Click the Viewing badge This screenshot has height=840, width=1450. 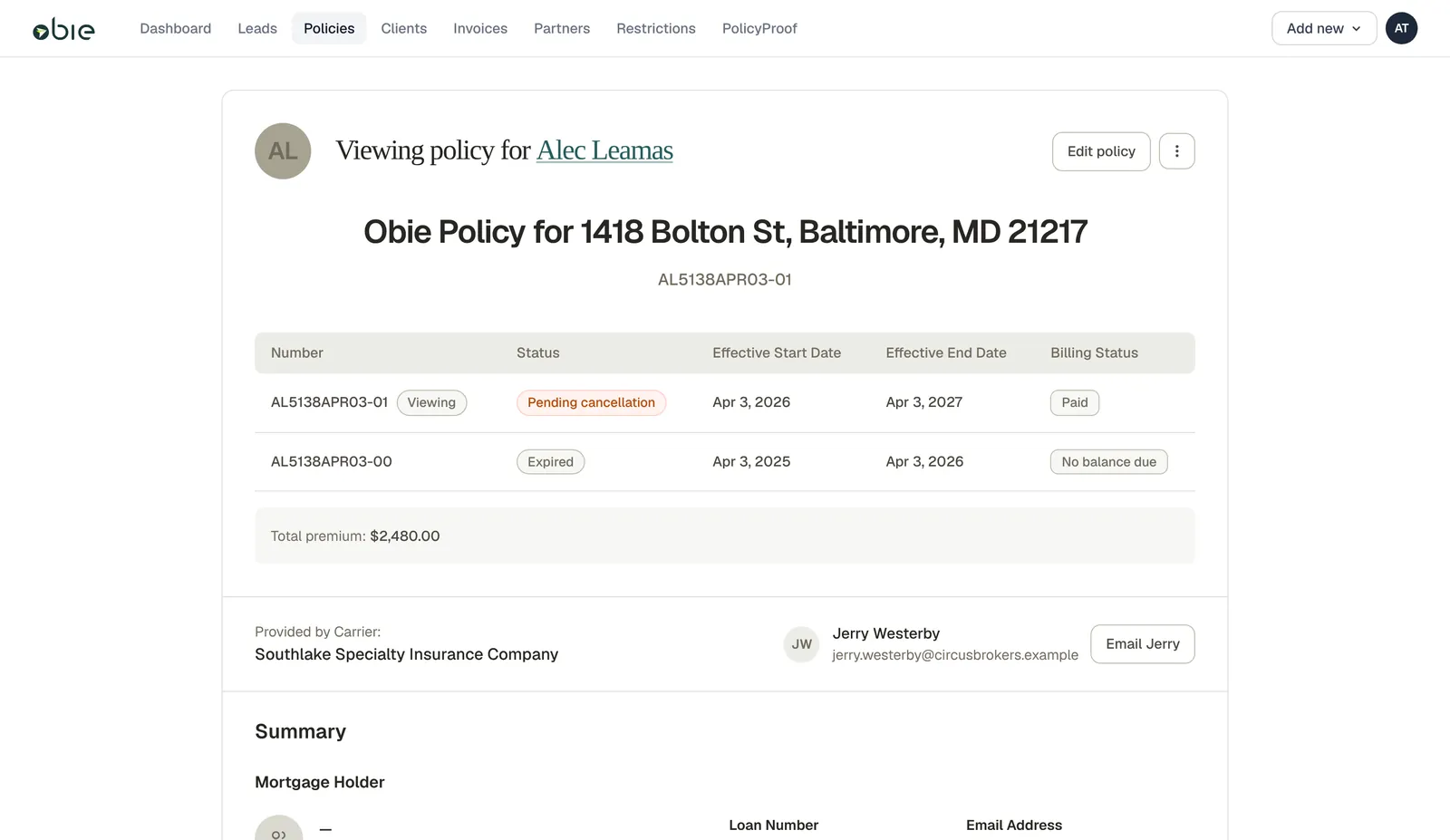431,402
